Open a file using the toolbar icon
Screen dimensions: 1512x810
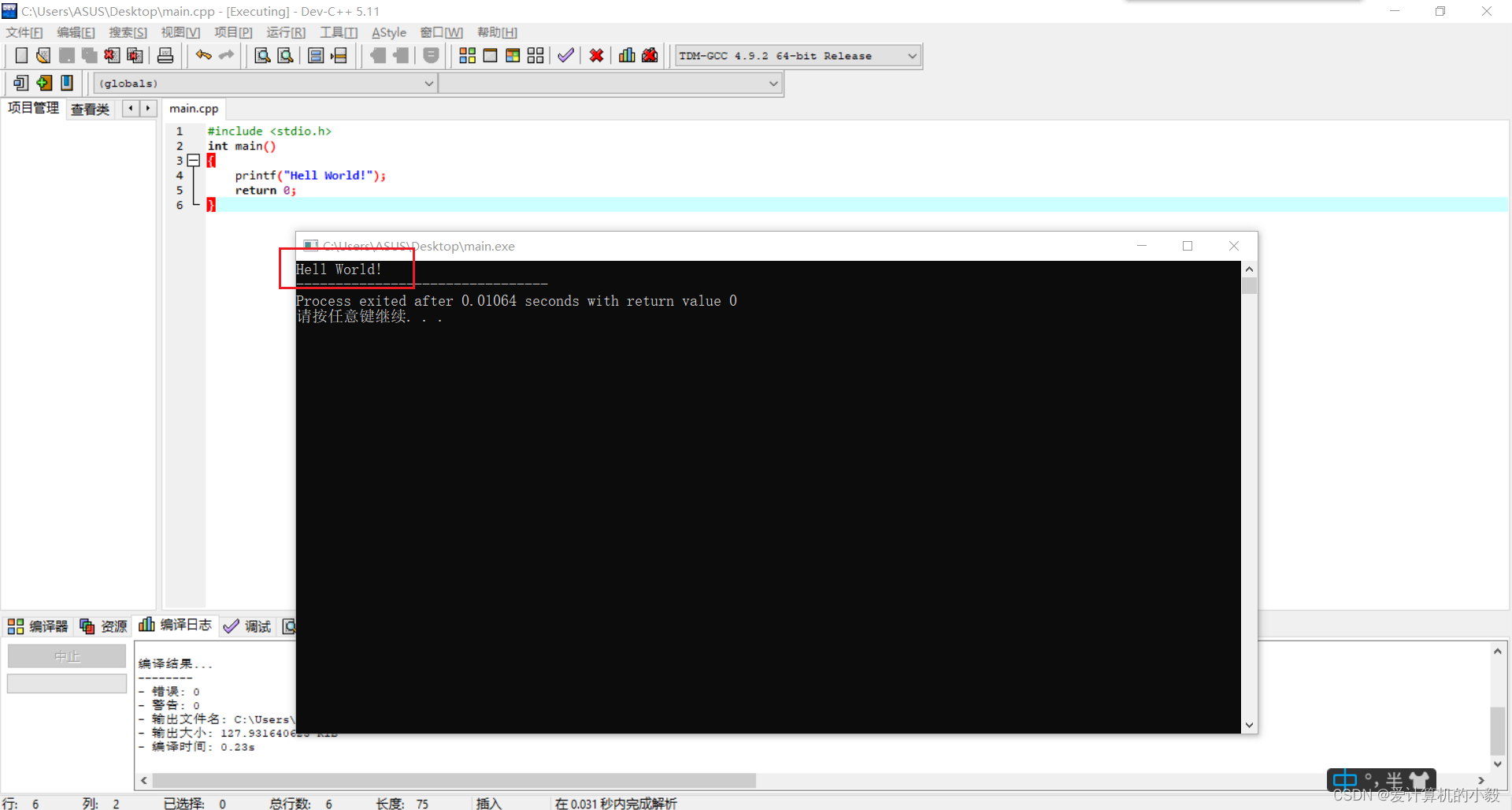(43, 55)
